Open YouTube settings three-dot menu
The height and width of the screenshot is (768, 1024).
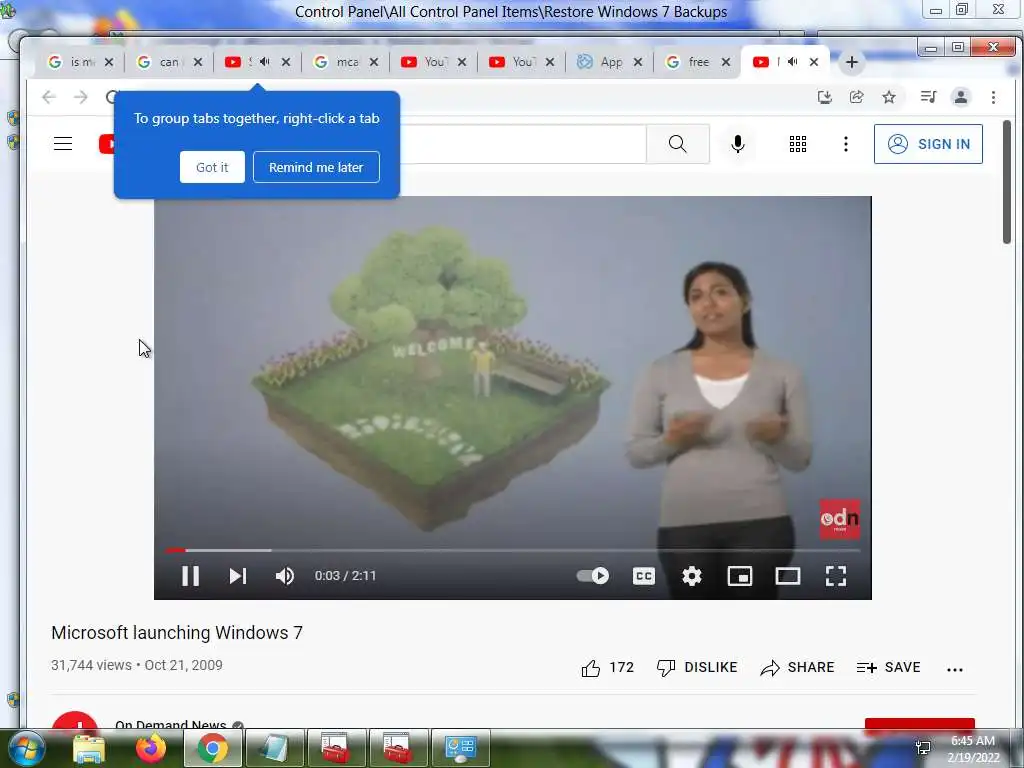click(x=846, y=144)
